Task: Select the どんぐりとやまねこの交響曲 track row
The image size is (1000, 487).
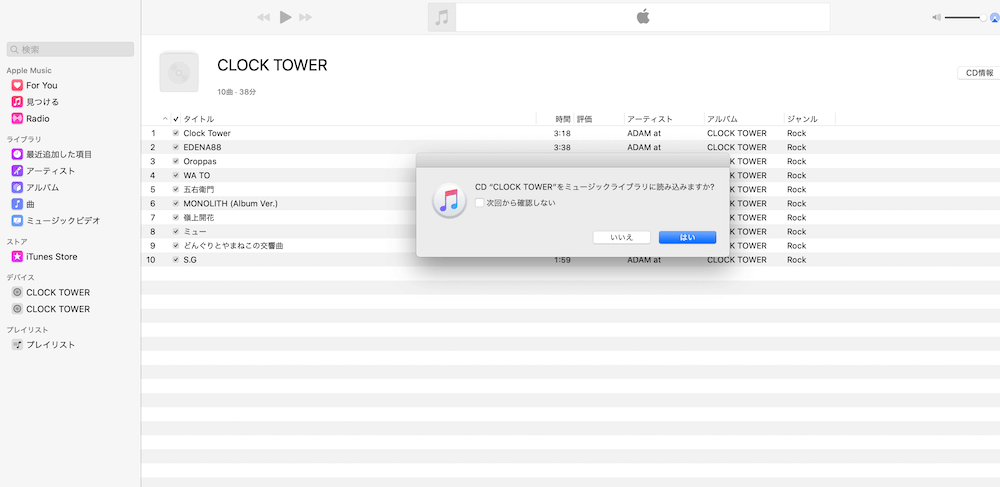Action: click(570, 245)
